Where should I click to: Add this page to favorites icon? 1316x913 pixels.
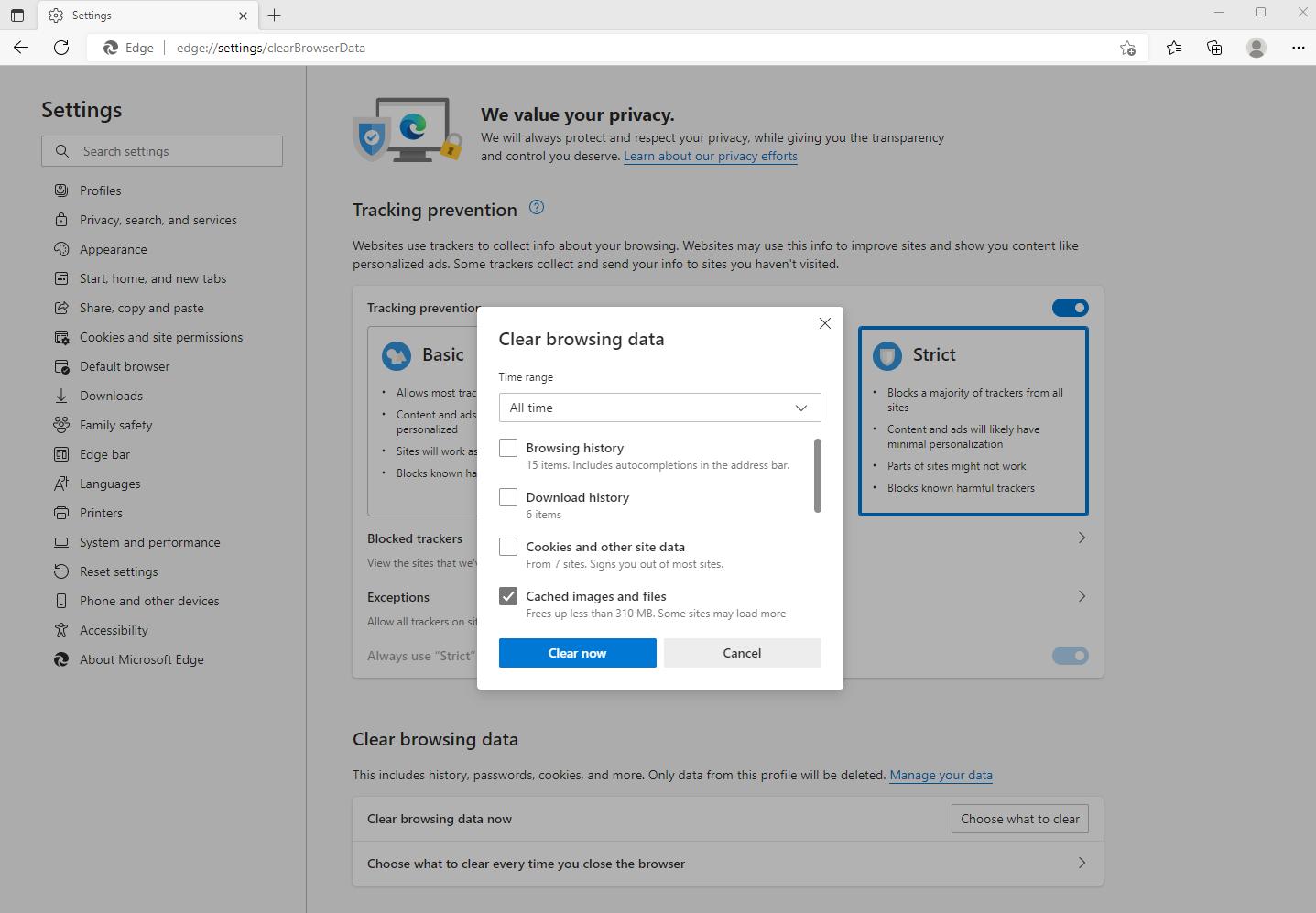tap(1127, 48)
